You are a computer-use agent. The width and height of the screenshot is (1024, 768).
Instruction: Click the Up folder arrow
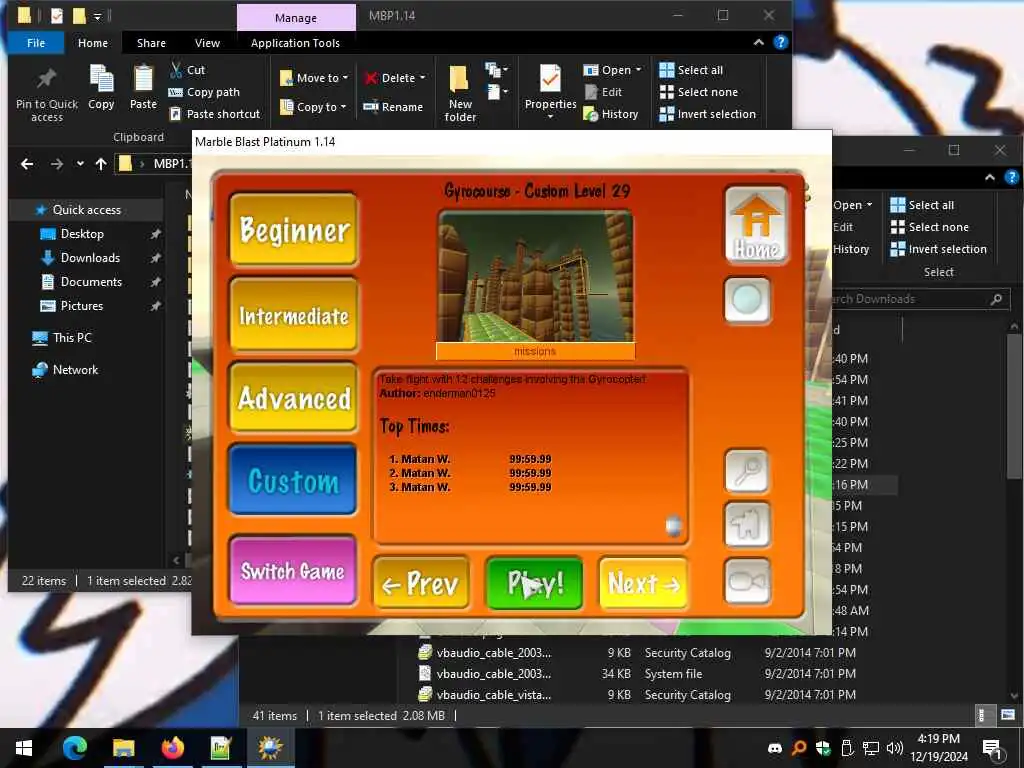101,164
